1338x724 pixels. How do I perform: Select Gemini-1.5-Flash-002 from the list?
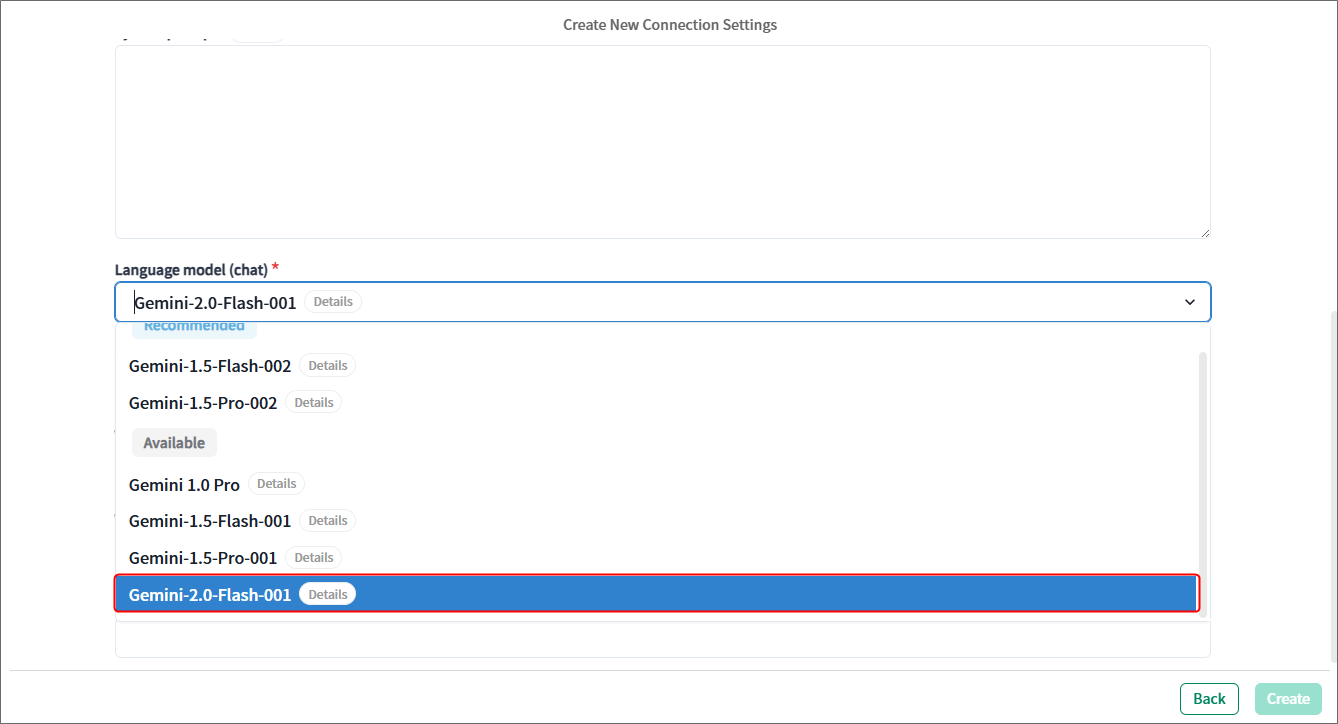[656, 366]
